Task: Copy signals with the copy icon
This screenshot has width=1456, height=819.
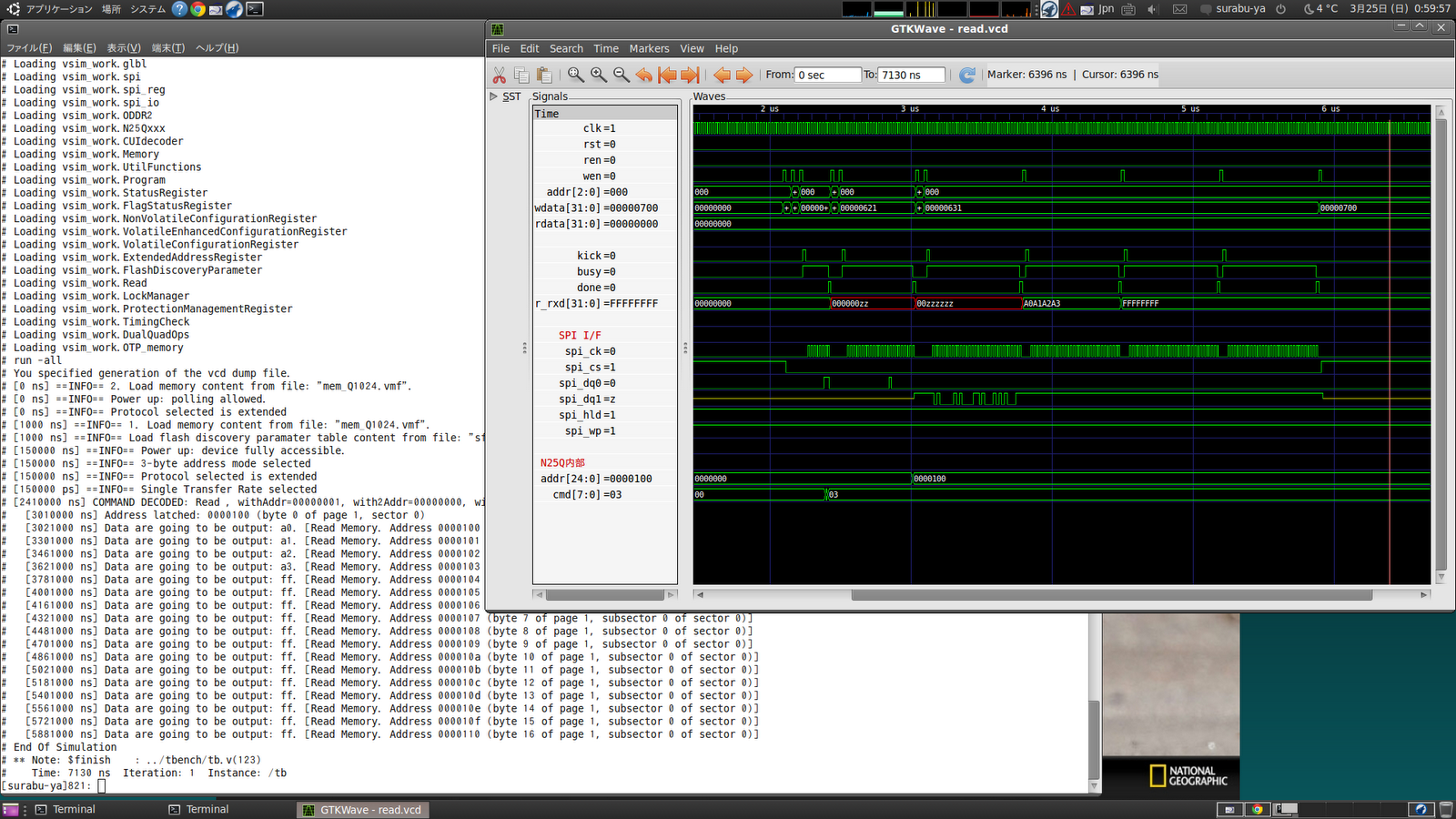Action: click(x=521, y=75)
